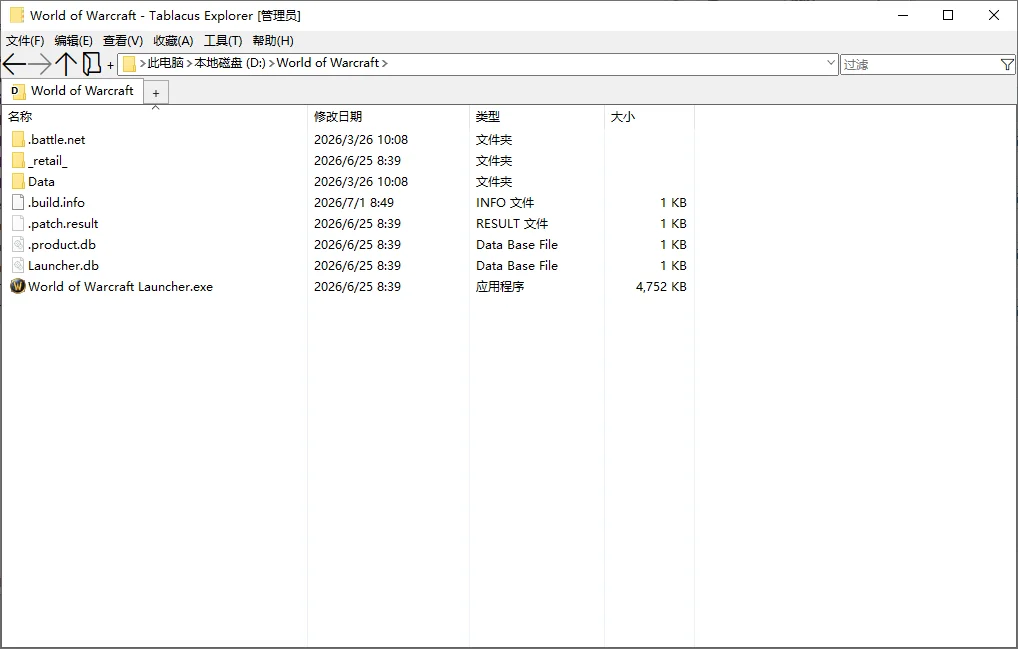Open the 工具(T) menu
Viewport: 1018px width, 649px height.
coord(223,41)
